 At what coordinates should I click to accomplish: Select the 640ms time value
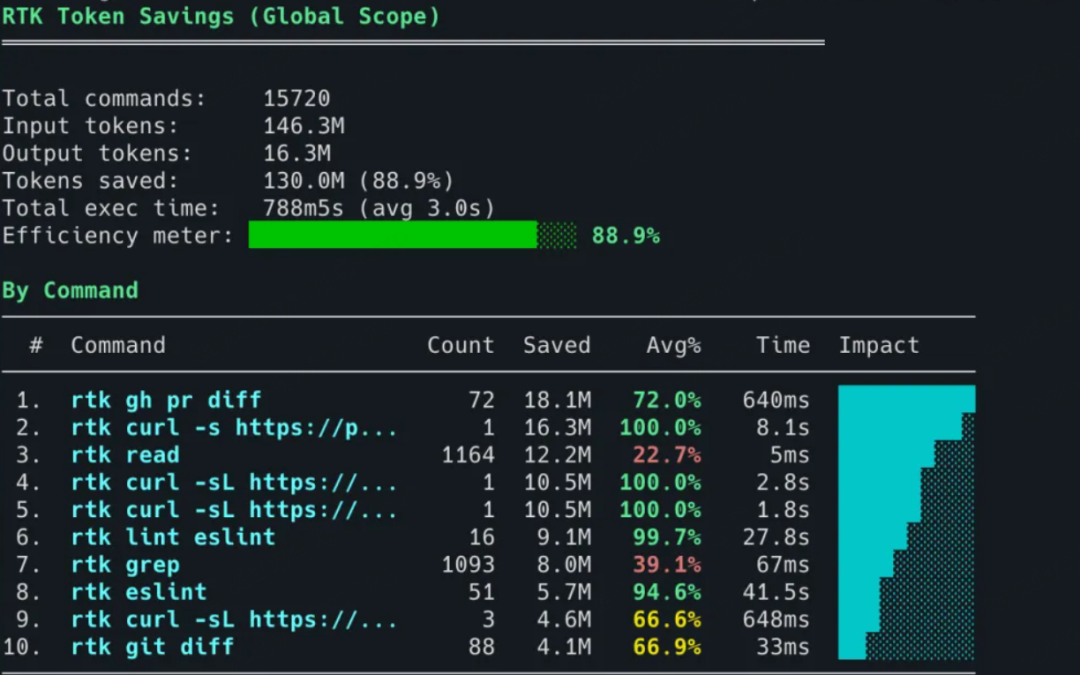pyautogui.click(x=776, y=400)
